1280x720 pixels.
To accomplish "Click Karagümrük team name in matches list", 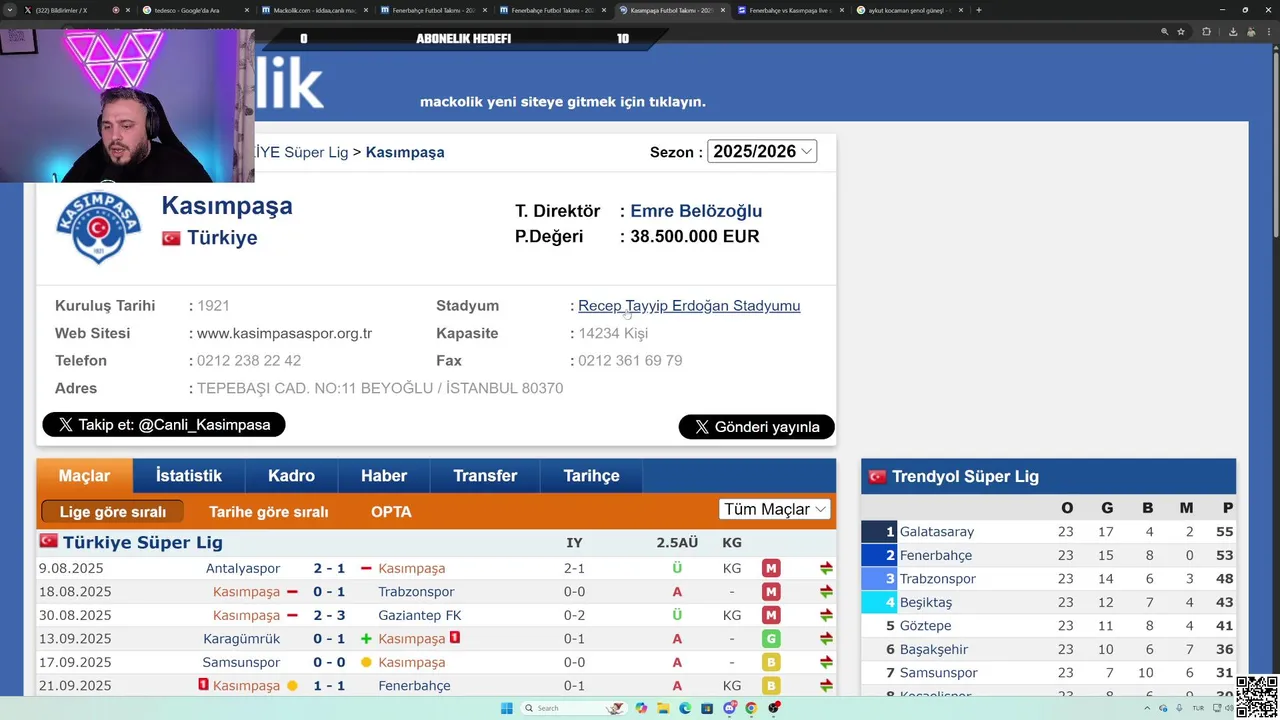I will [241, 639].
